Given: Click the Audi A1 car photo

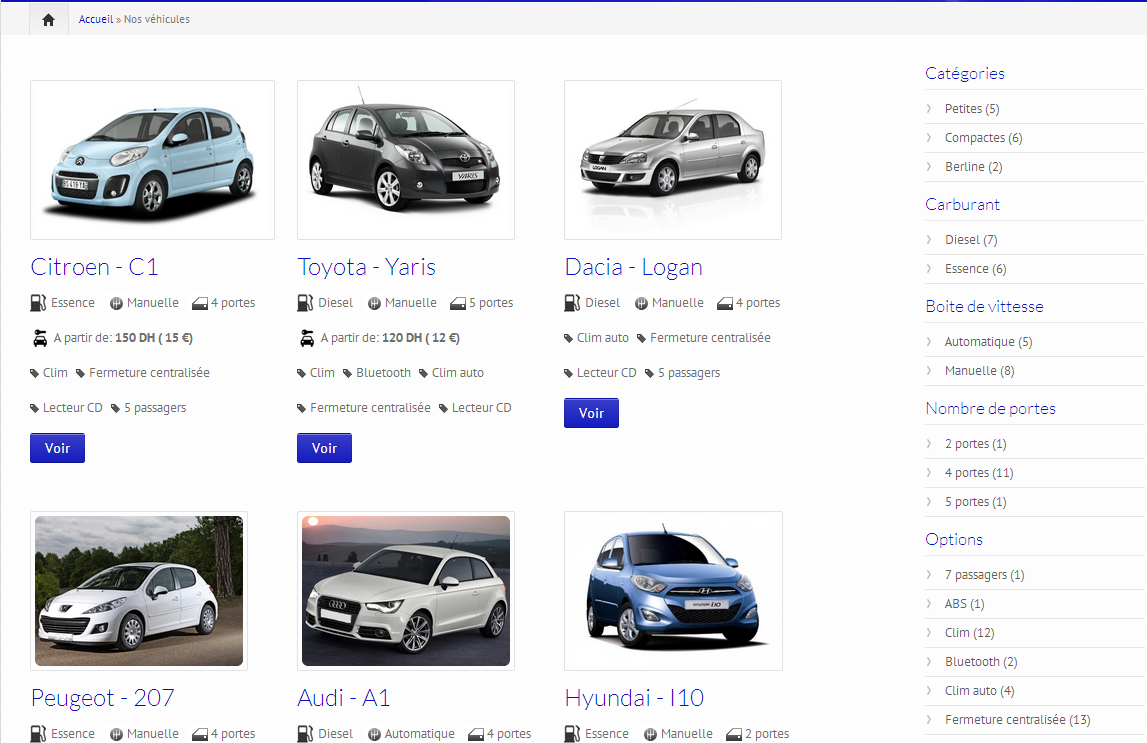Looking at the screenshot, I should point(406,591).
